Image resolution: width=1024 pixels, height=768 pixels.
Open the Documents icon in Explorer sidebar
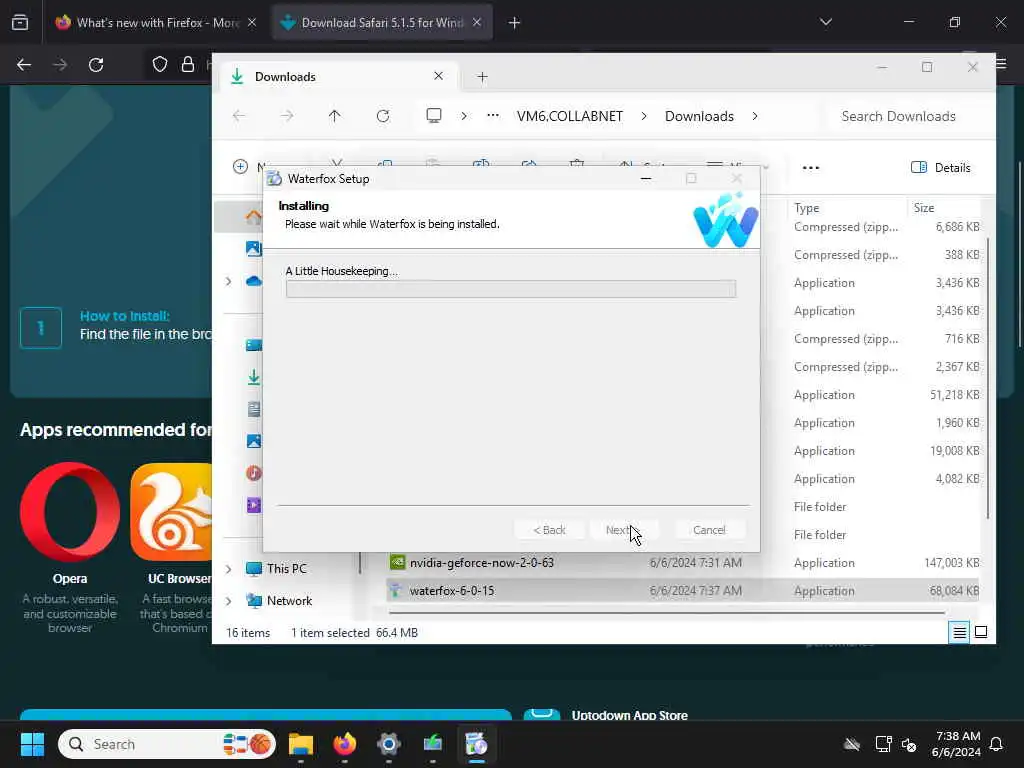[253, 409]
